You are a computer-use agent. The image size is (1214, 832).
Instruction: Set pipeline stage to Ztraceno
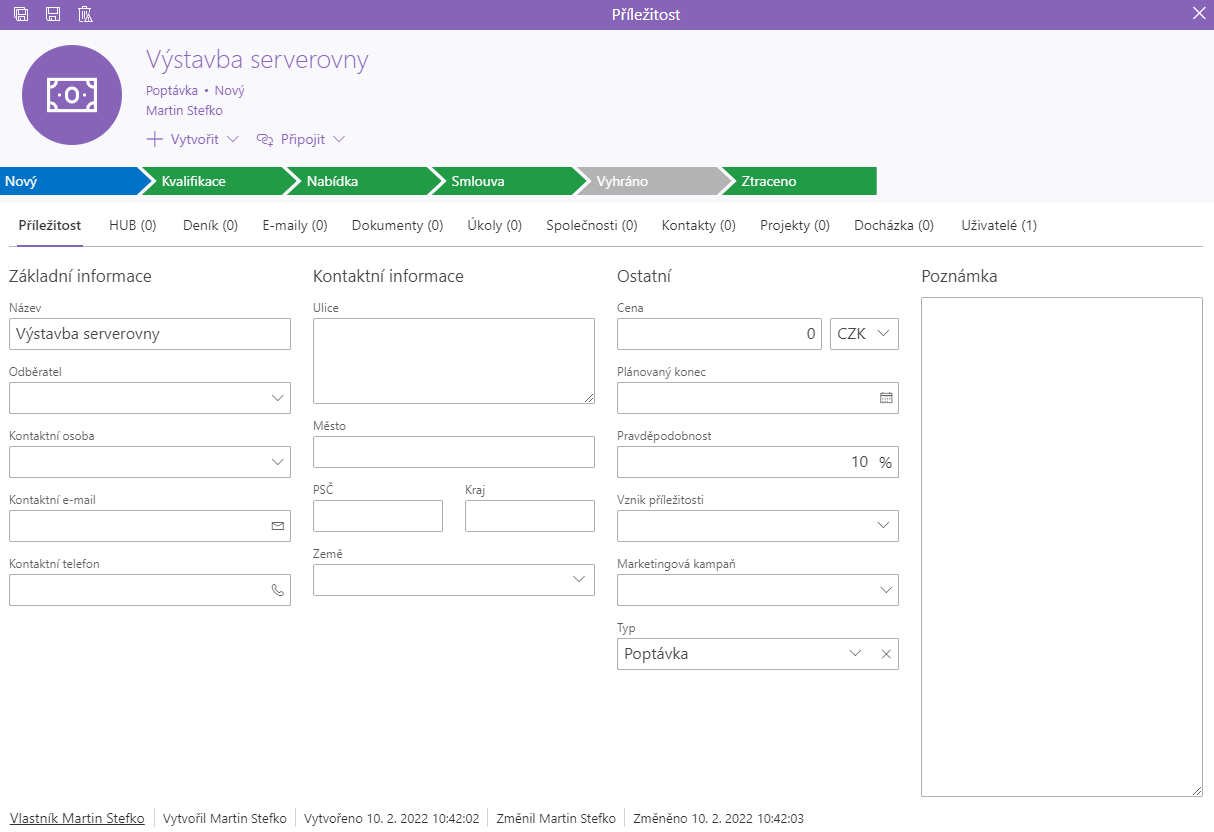tap(798, 181)
